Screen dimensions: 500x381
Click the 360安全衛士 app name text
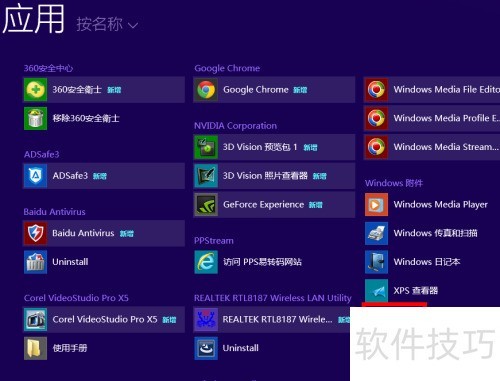77,89
